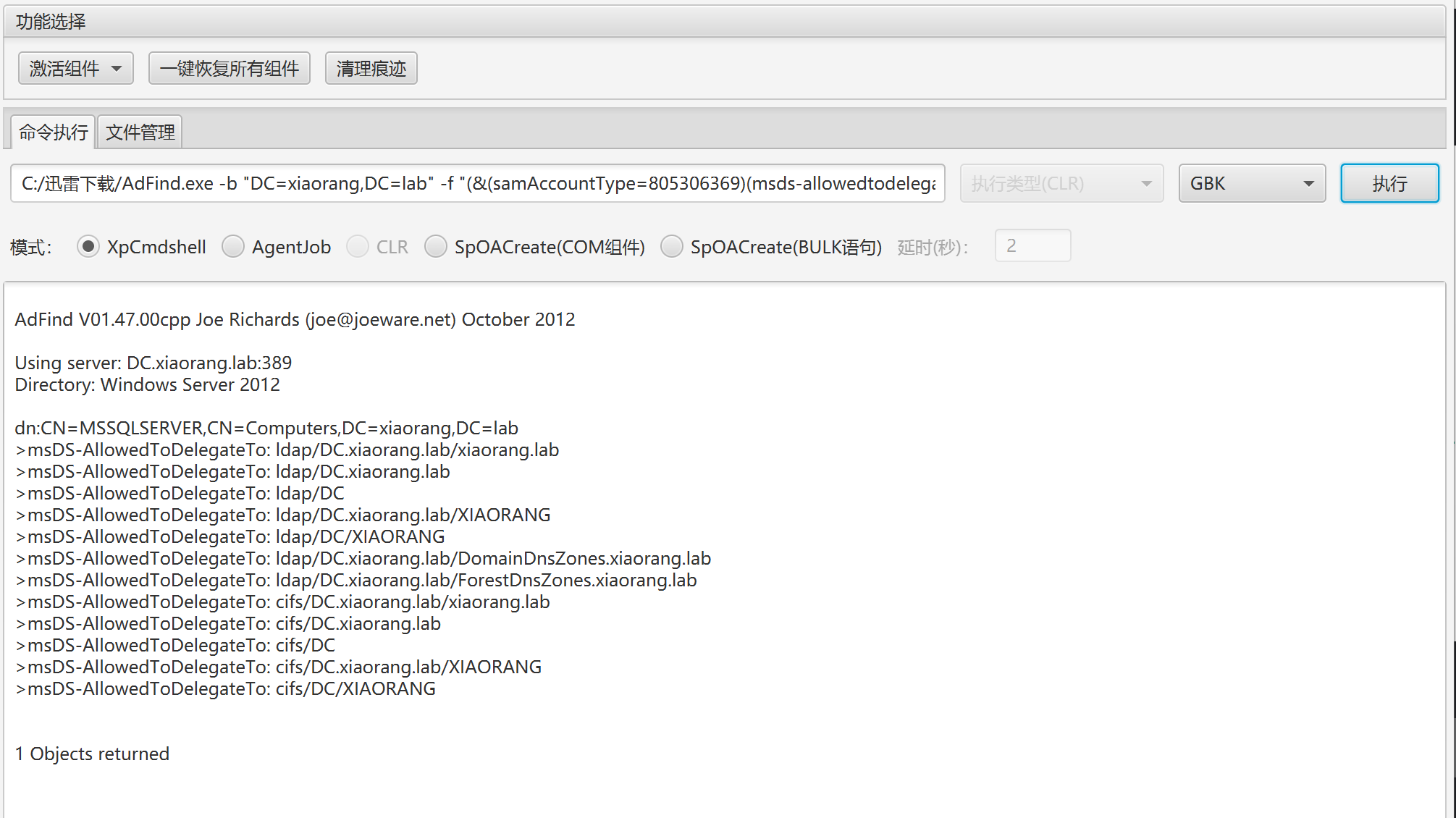Viewport: 1456px width, 818px height.
Task: Open the 执行类型(CLR) dropdown
Action: click(x=1061, y=184)
